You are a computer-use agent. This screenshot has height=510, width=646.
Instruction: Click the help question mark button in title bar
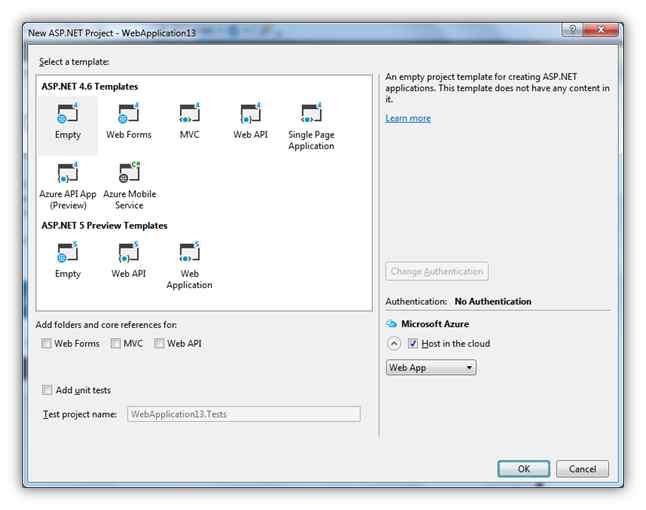(x=572, y=29)
